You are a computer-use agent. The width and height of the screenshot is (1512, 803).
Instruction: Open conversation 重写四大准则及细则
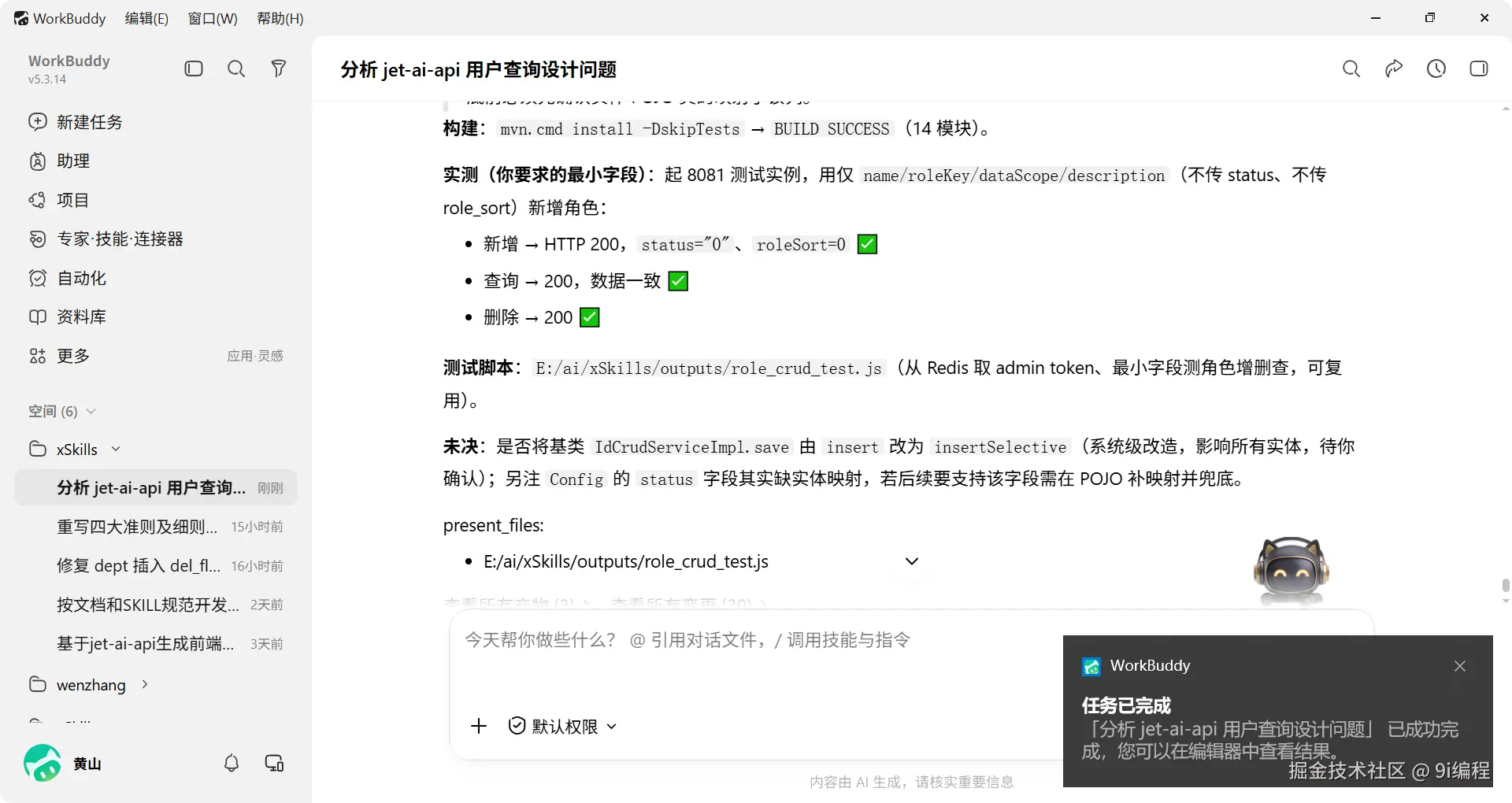pos(156,527)
